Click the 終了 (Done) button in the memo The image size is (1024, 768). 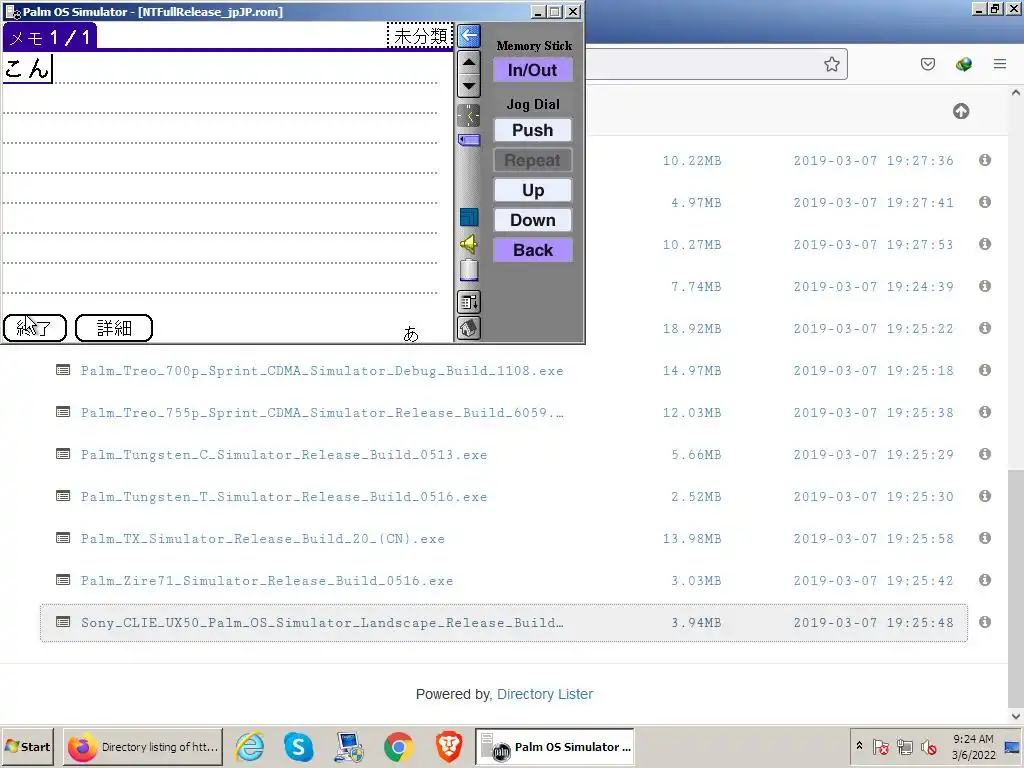[x=35, y=328]
